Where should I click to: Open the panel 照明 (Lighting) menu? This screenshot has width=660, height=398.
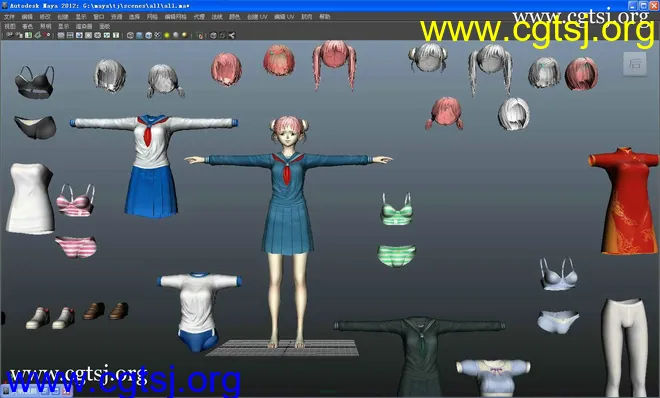point(45,26)
